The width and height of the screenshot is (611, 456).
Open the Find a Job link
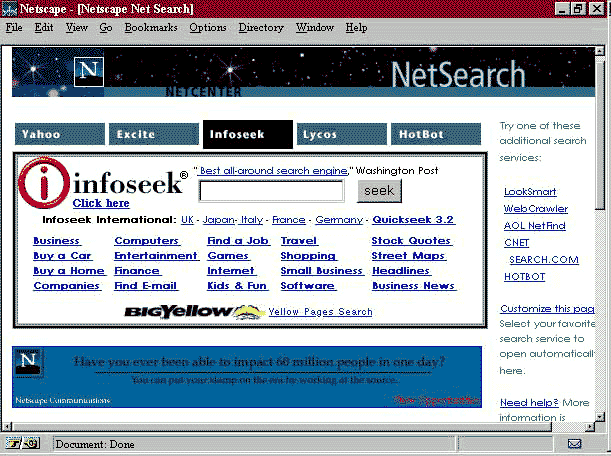tap(238, 241)
